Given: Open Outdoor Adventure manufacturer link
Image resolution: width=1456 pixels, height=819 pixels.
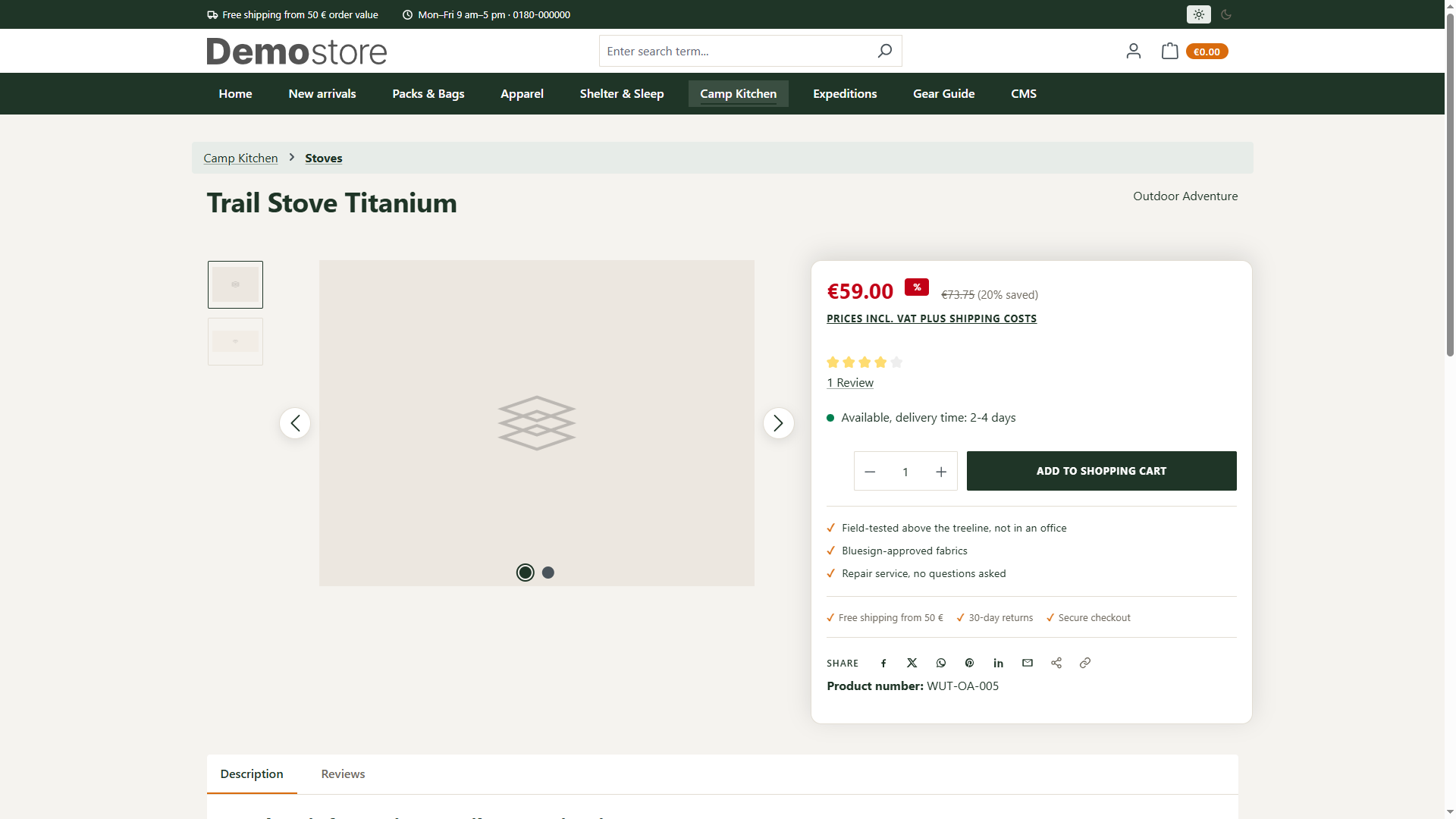Looking at the screenshot, I should pos(1185,196).
